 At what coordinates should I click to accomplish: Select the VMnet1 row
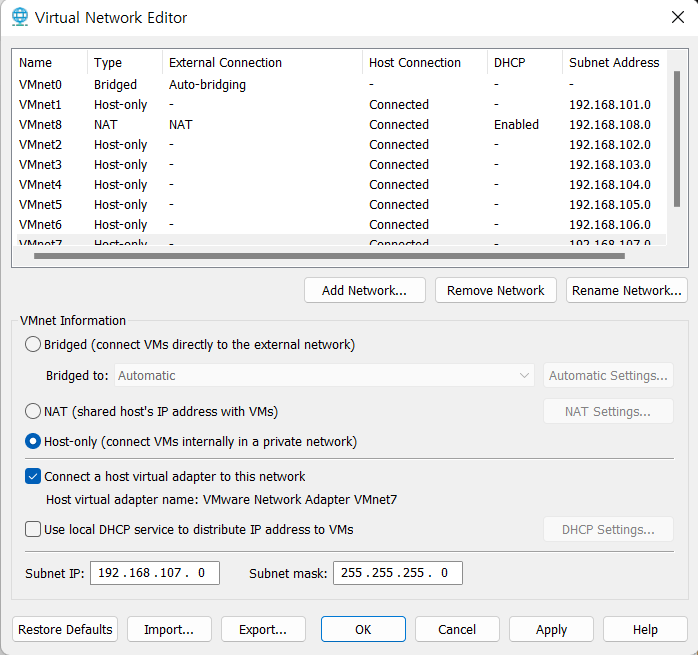341,105
